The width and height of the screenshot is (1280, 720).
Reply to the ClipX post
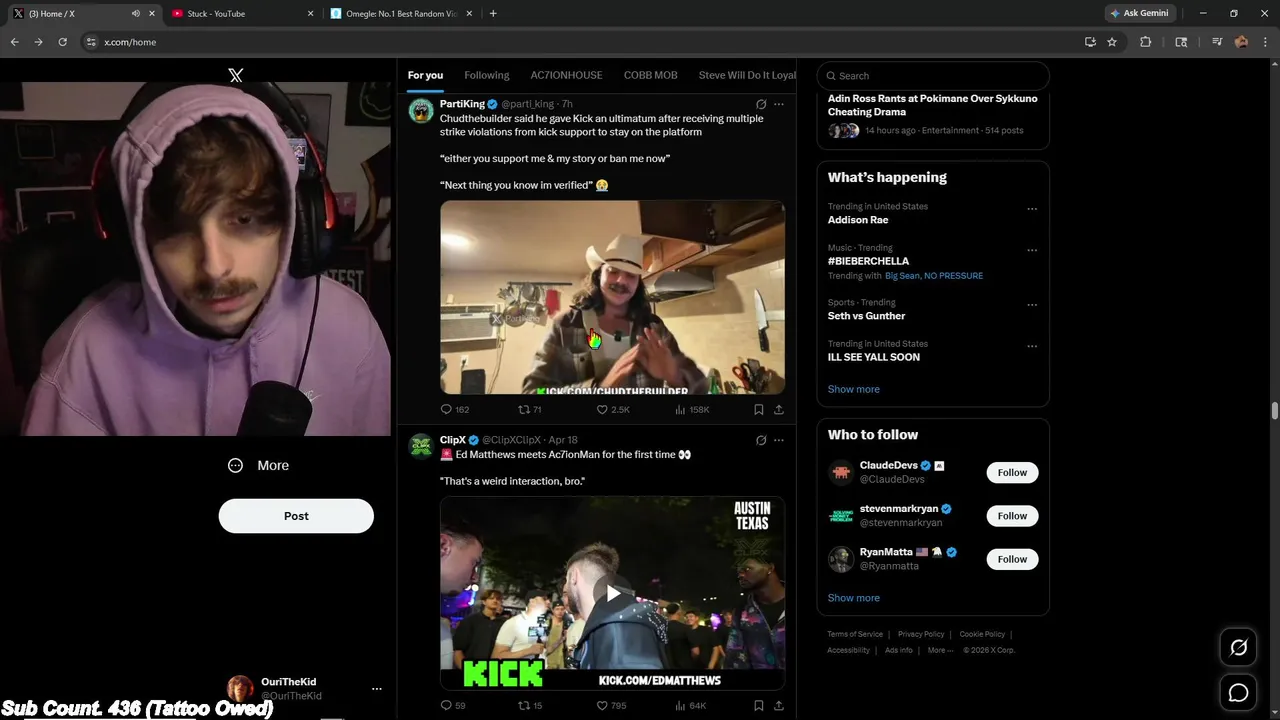point(453,705)
